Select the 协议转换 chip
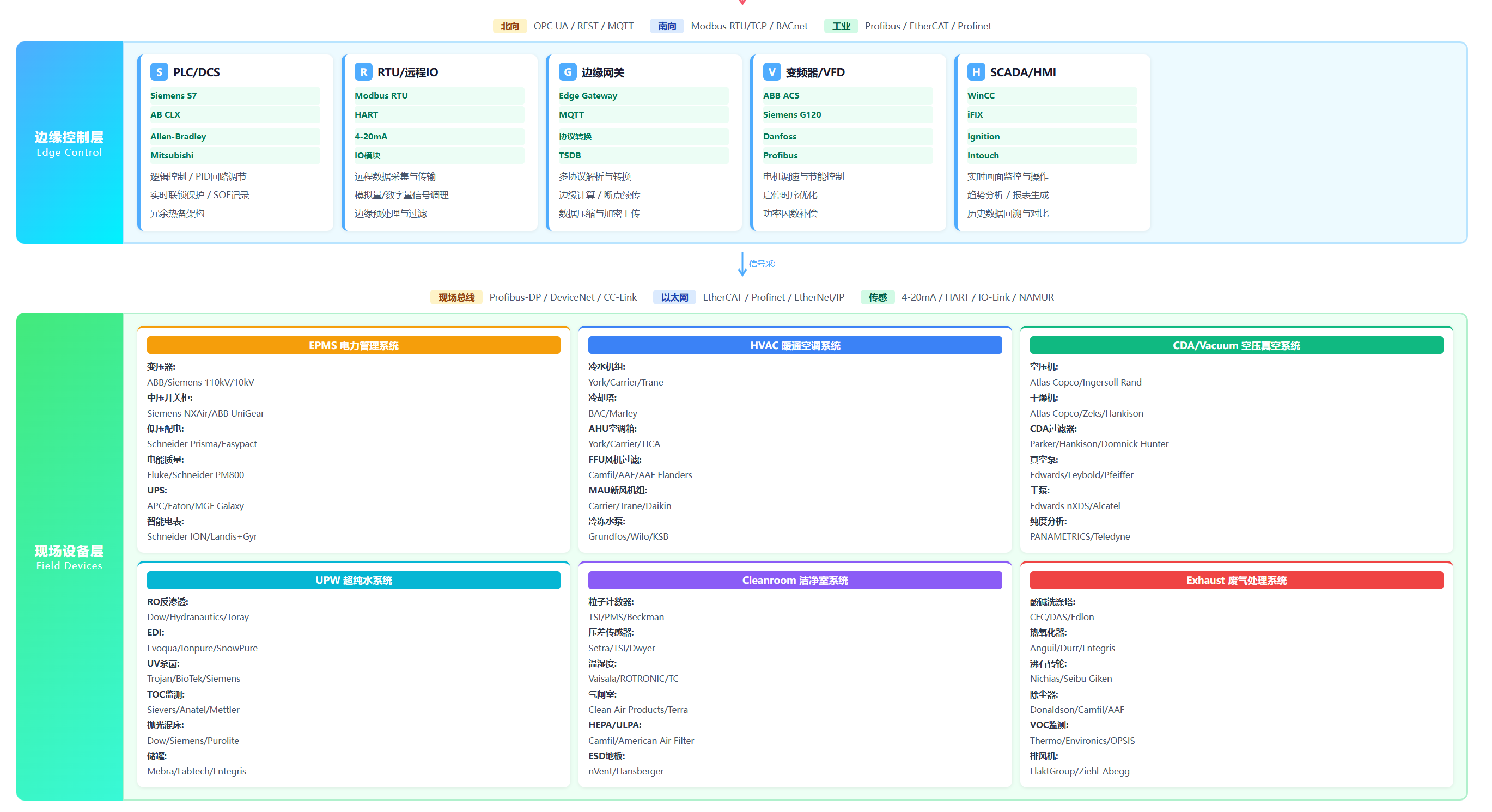The image size is (1492, 812). [643, 136]
